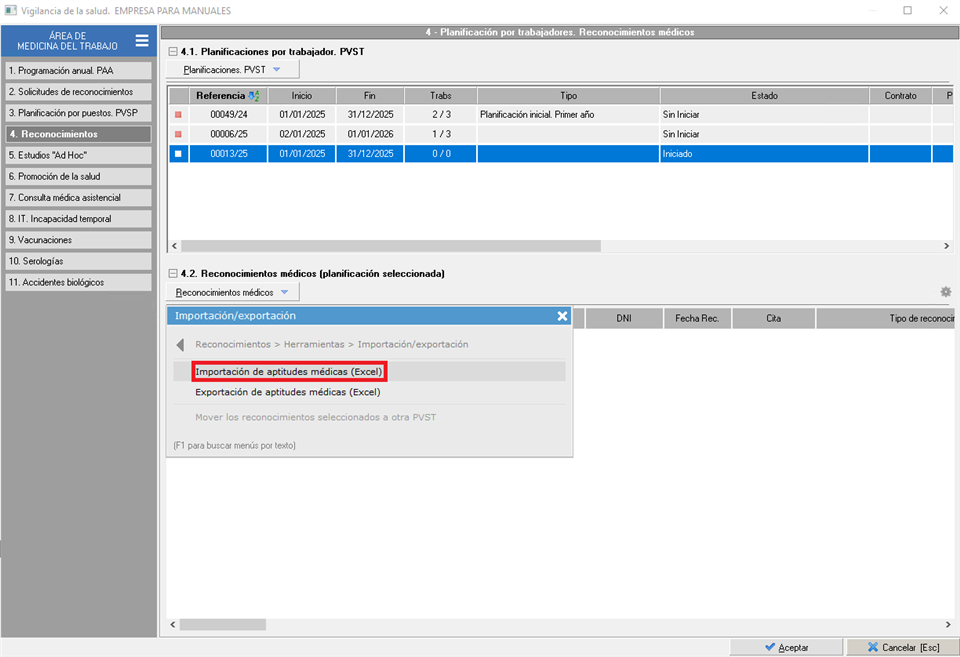This screenshot has width=960, height=657.
Task: Click the Fin column header
Action: pos(370,96)
